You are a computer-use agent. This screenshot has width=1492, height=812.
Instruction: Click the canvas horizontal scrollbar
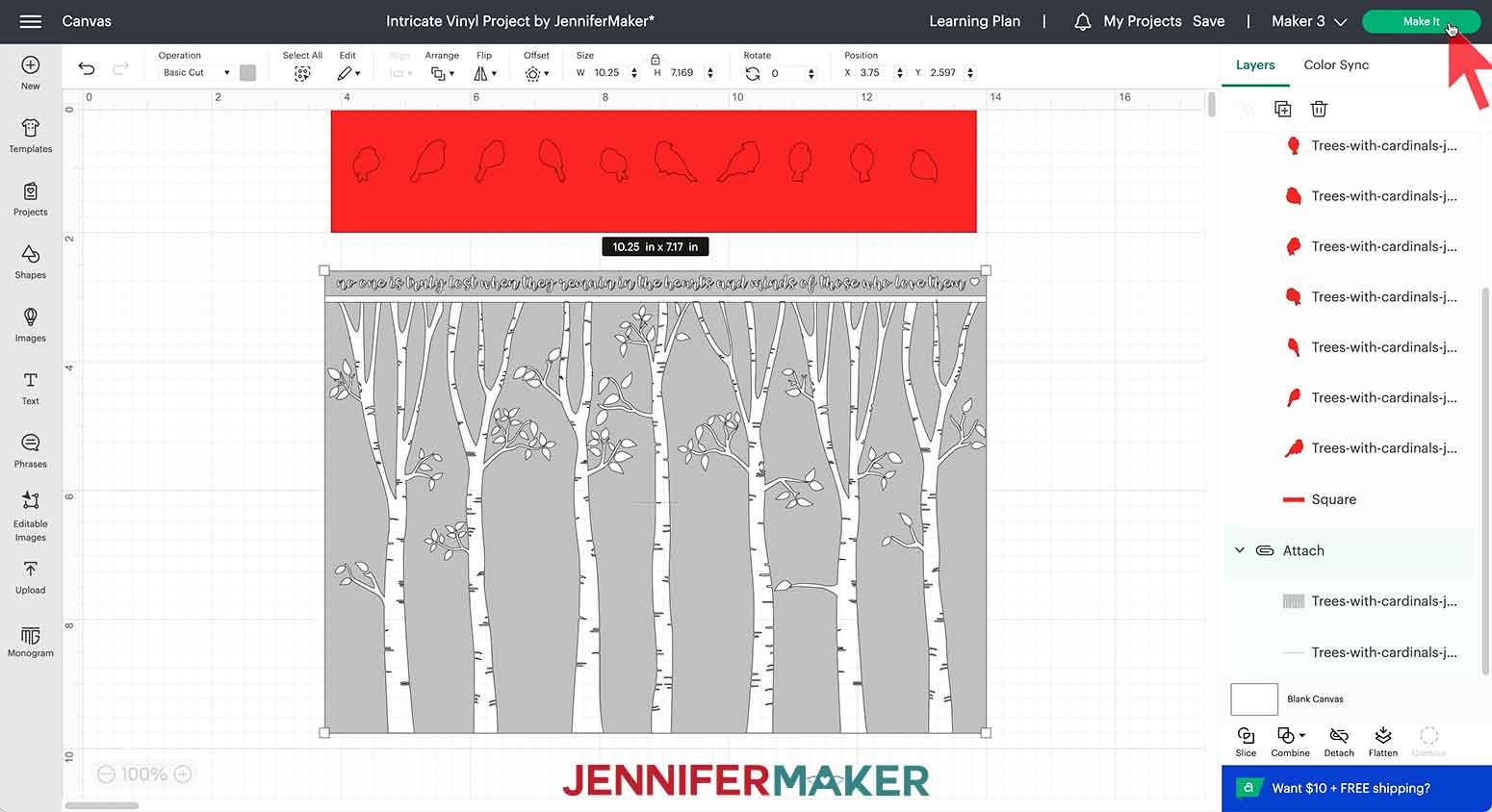click(x=102, y=805)
